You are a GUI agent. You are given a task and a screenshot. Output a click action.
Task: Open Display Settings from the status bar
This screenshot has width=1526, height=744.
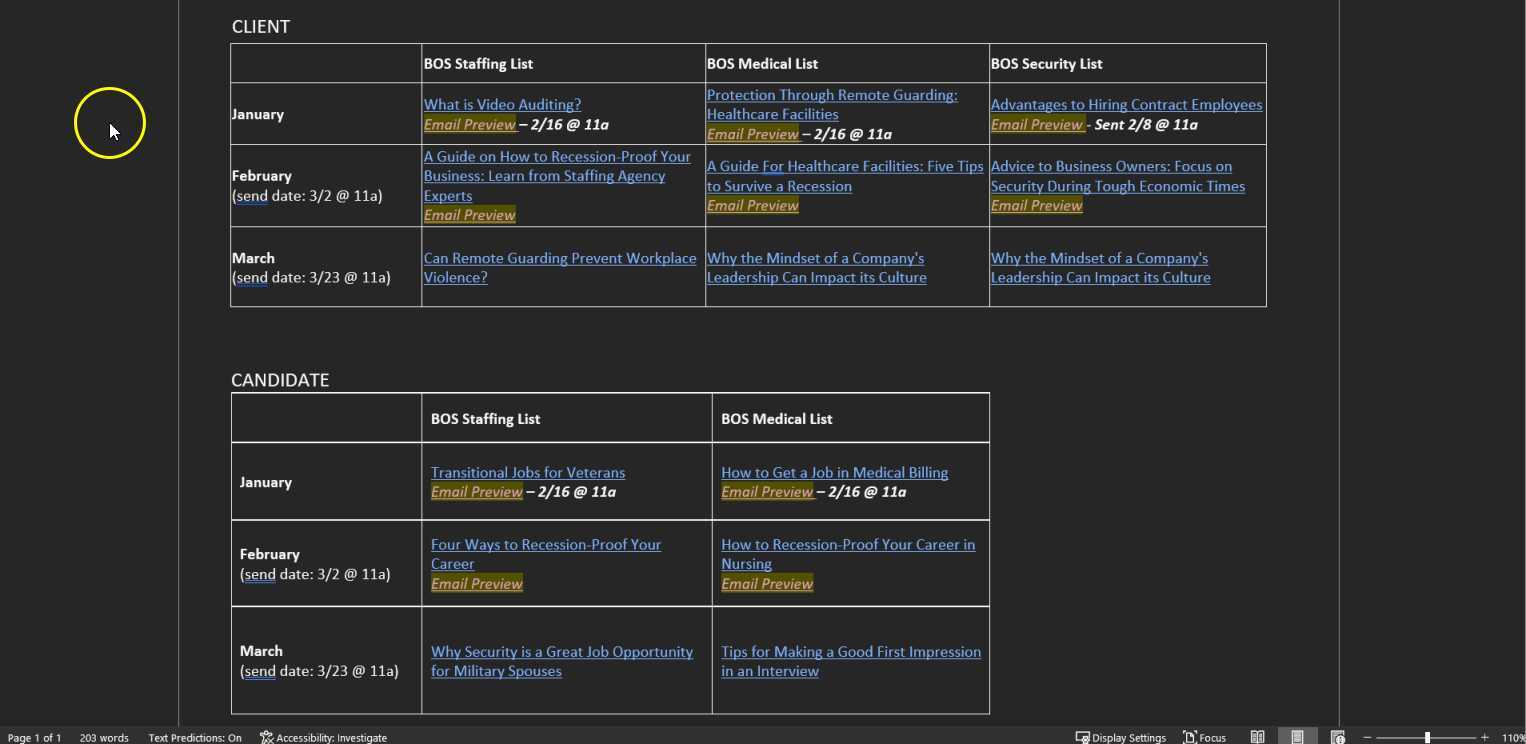pyautogui.click(x=1121, y=737)
